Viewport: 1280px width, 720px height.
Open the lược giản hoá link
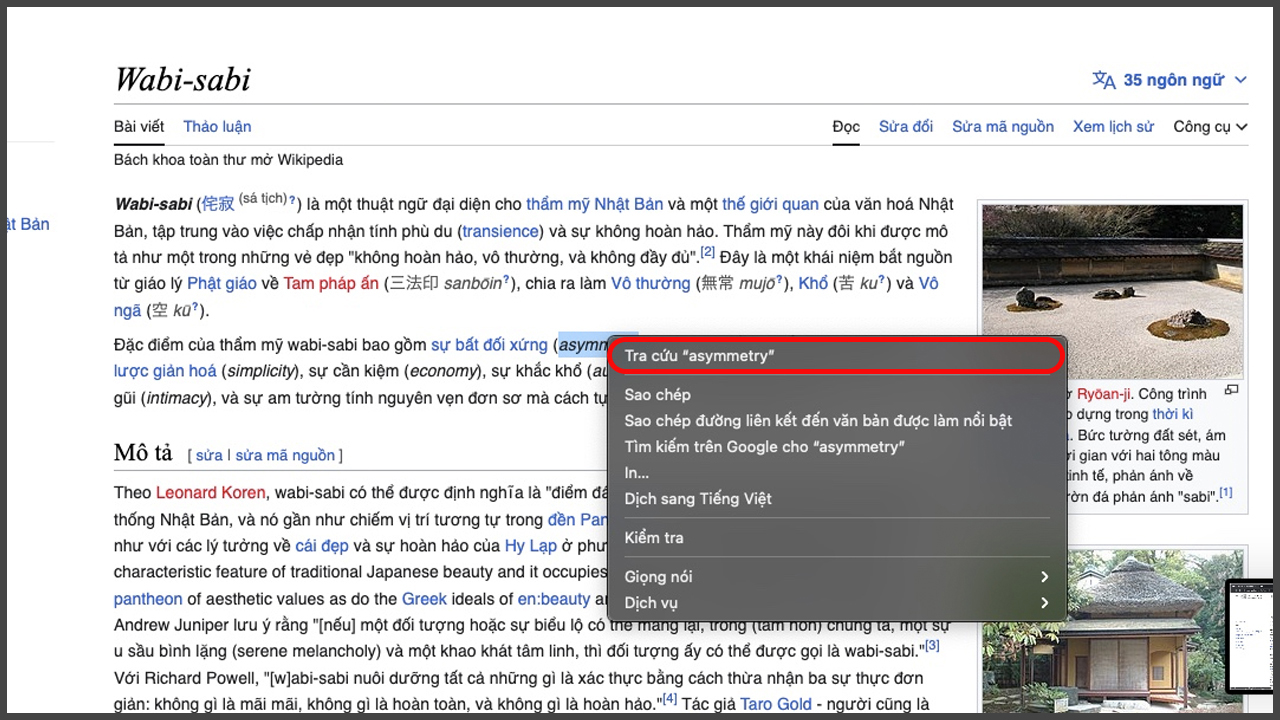[165, 371]
